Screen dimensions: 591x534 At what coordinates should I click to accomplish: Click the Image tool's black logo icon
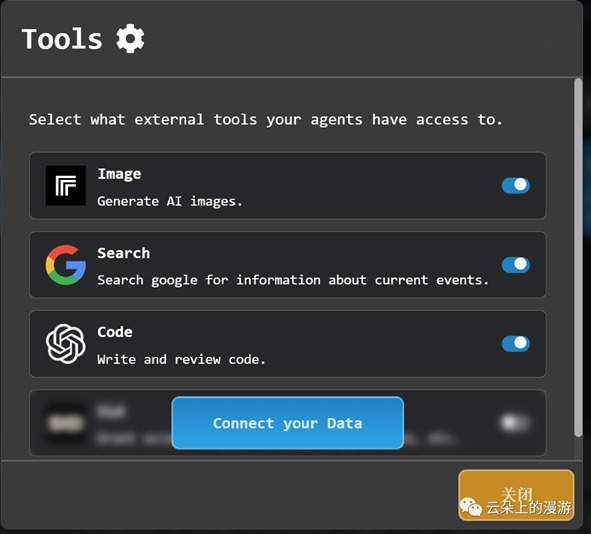click(66, 186)
